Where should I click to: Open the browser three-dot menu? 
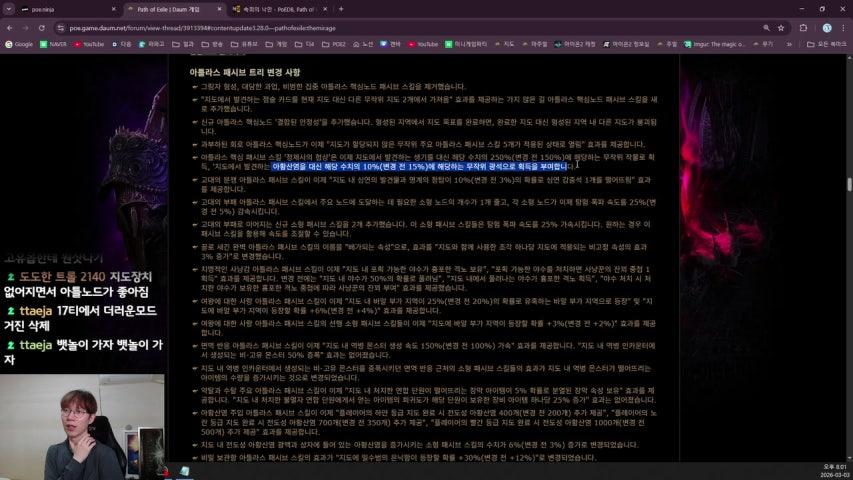pyautogui.click(x=843, y=28)
